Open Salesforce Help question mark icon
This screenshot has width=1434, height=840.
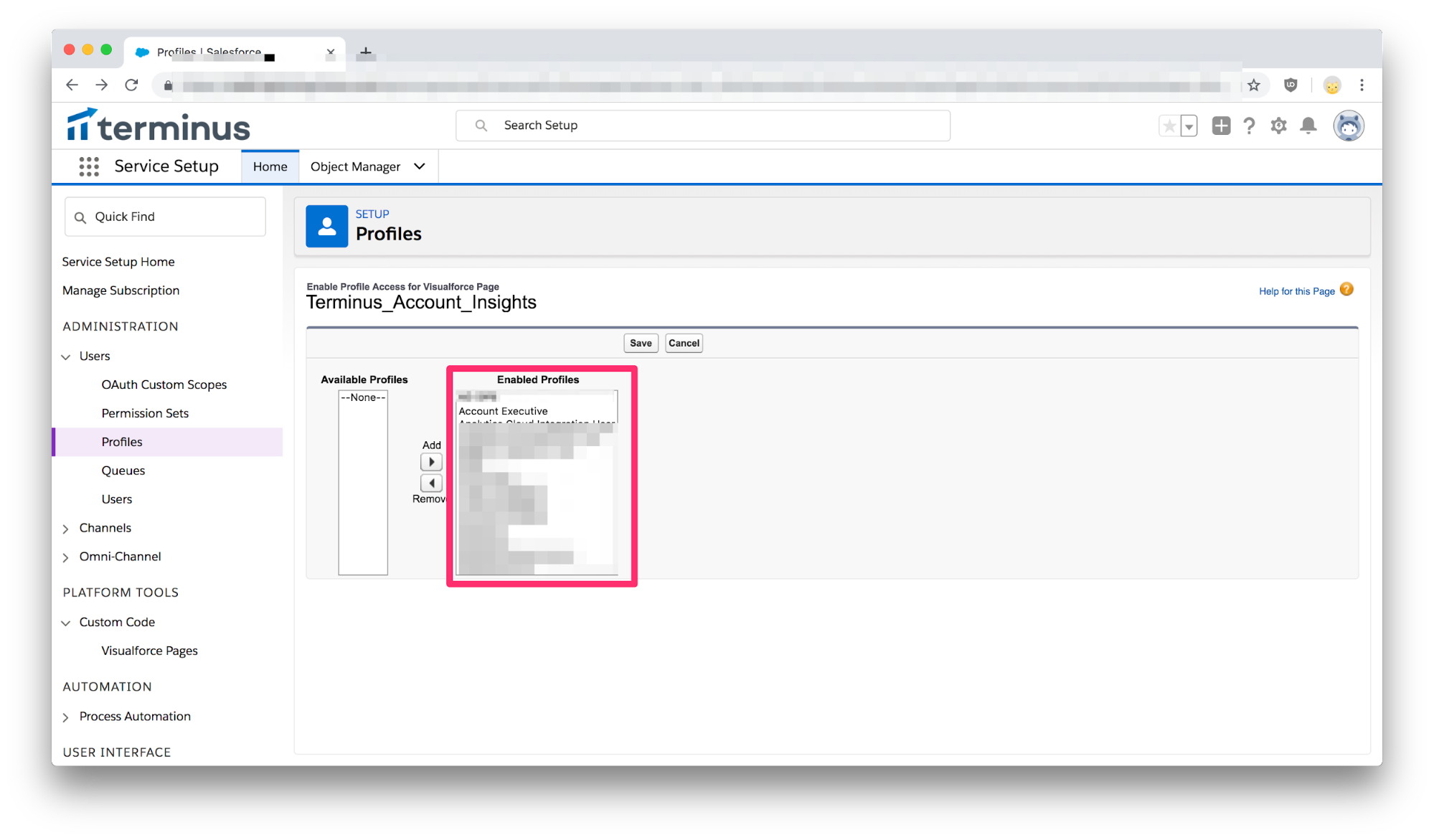coord(1249,126)
